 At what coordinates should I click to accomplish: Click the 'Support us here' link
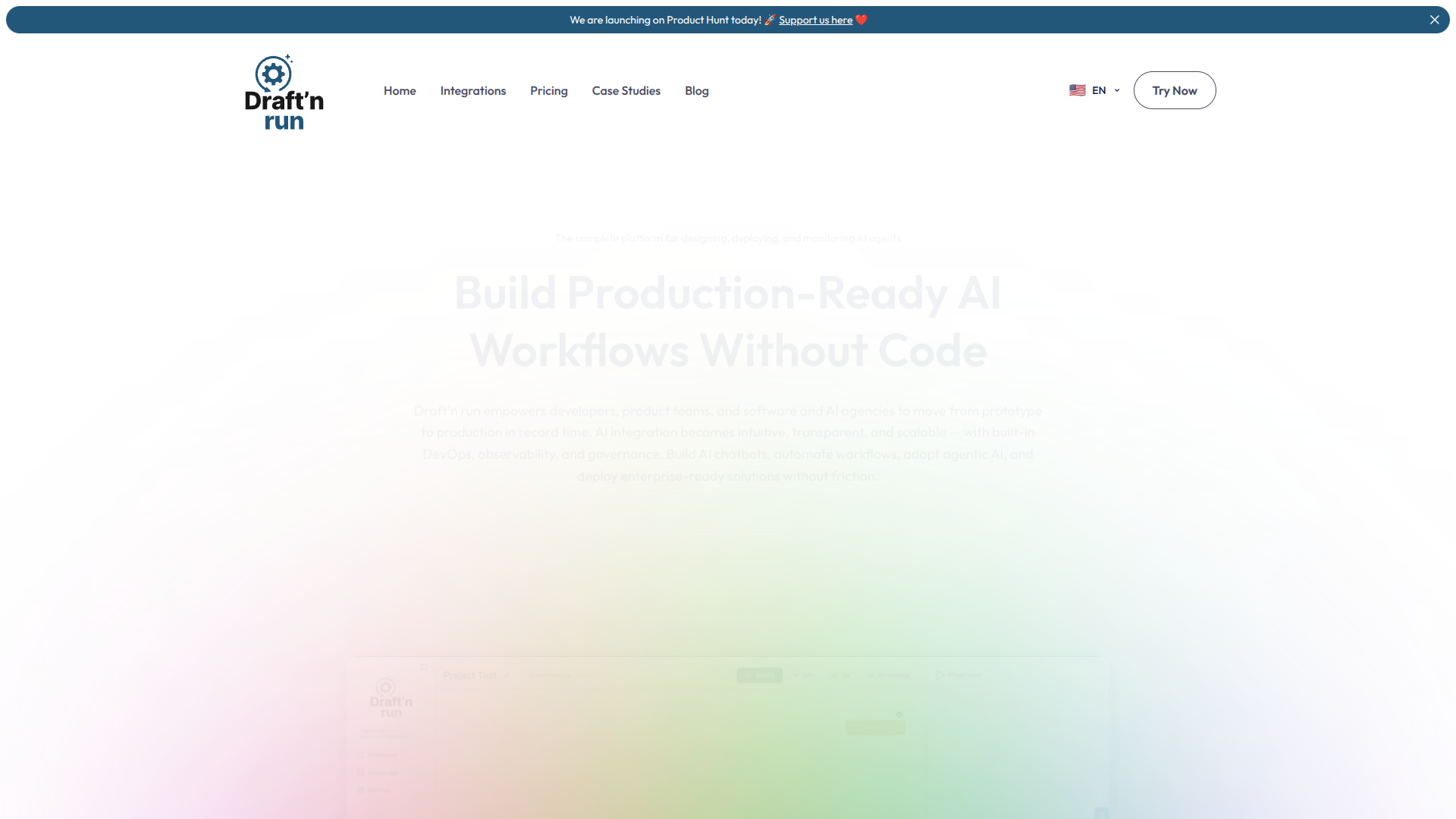(x=815, y=20)
